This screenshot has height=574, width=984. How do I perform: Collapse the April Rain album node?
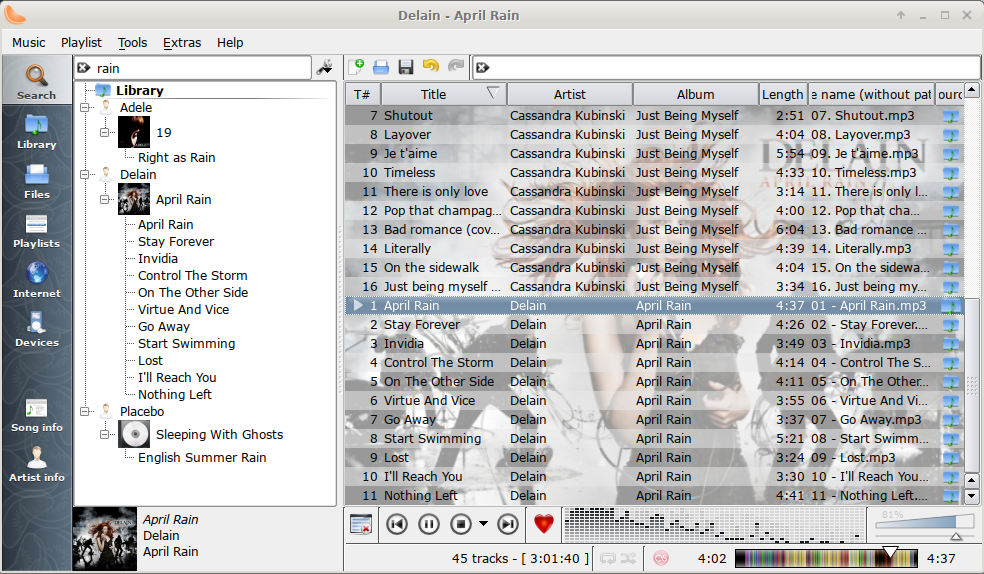pyautogui.click(x=104, y=199)
